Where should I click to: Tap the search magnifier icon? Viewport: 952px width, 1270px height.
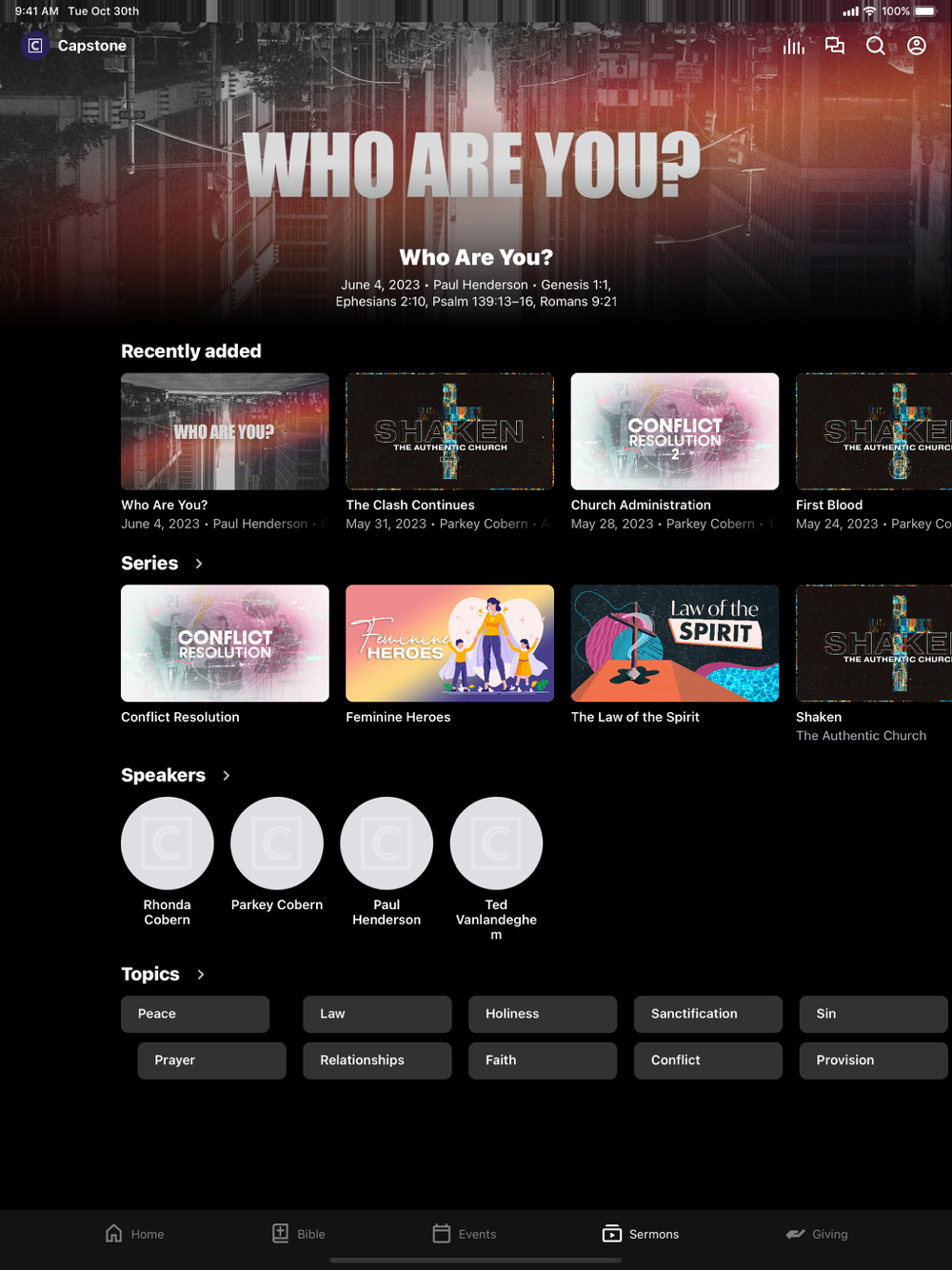pos(876,46)
